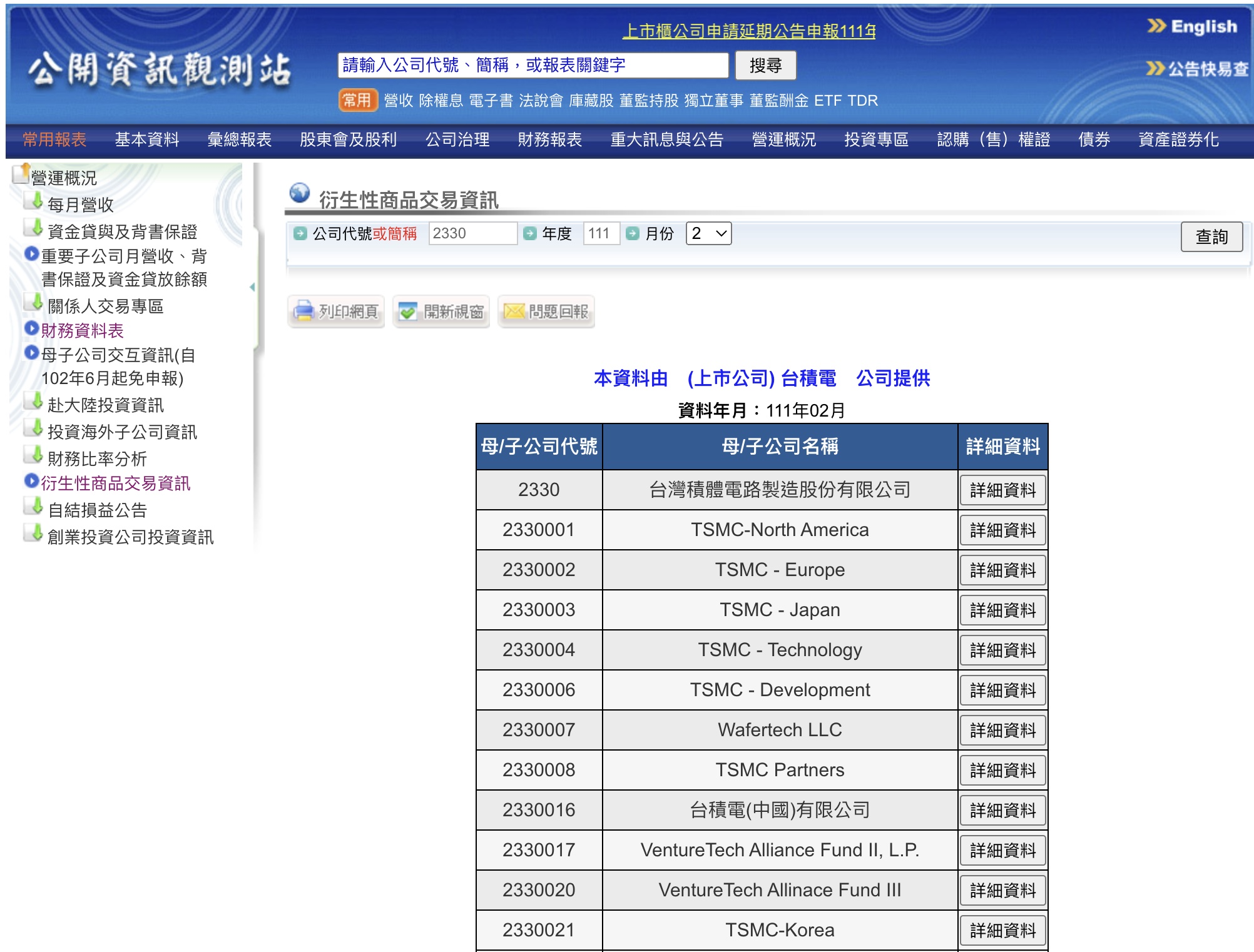Screen dimensions: 1254x952
Task: Click the TDR quick link
Action: 863,101
